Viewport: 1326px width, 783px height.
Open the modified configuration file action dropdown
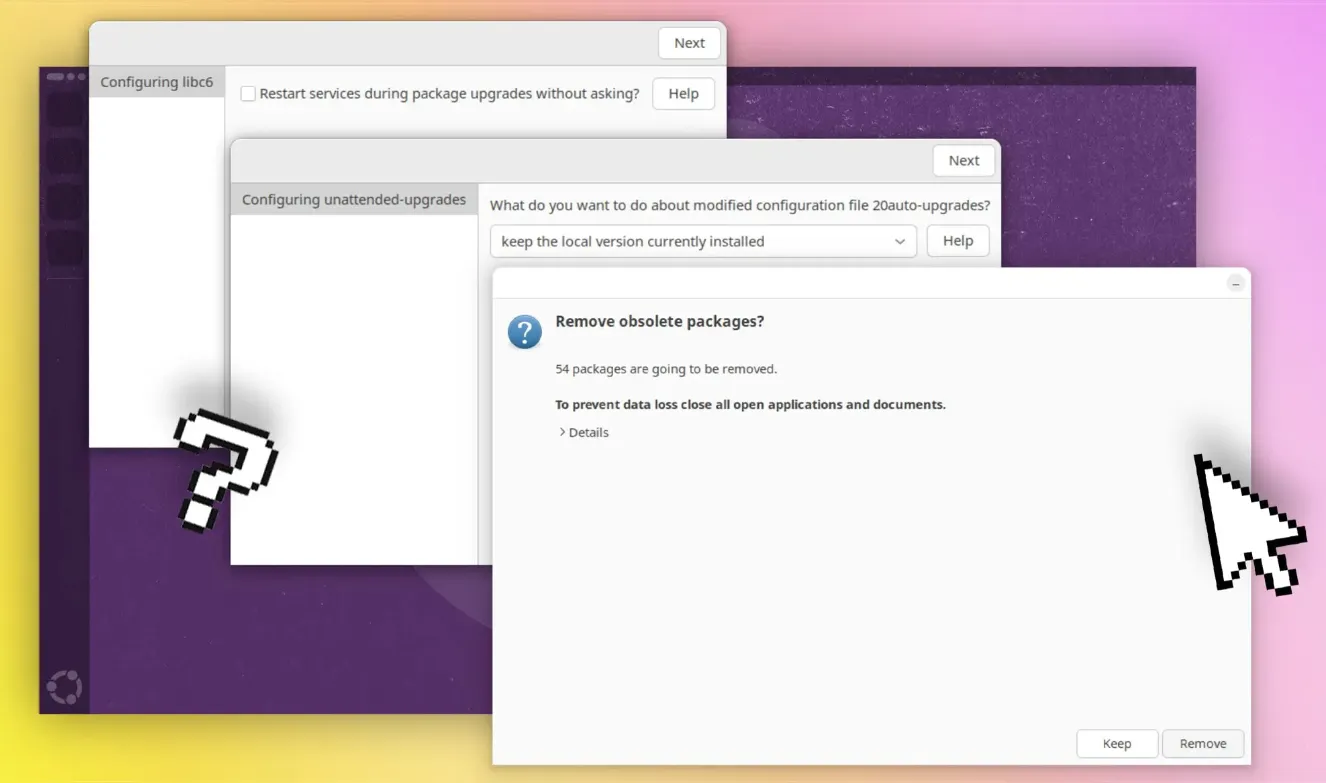coord(703,241)
